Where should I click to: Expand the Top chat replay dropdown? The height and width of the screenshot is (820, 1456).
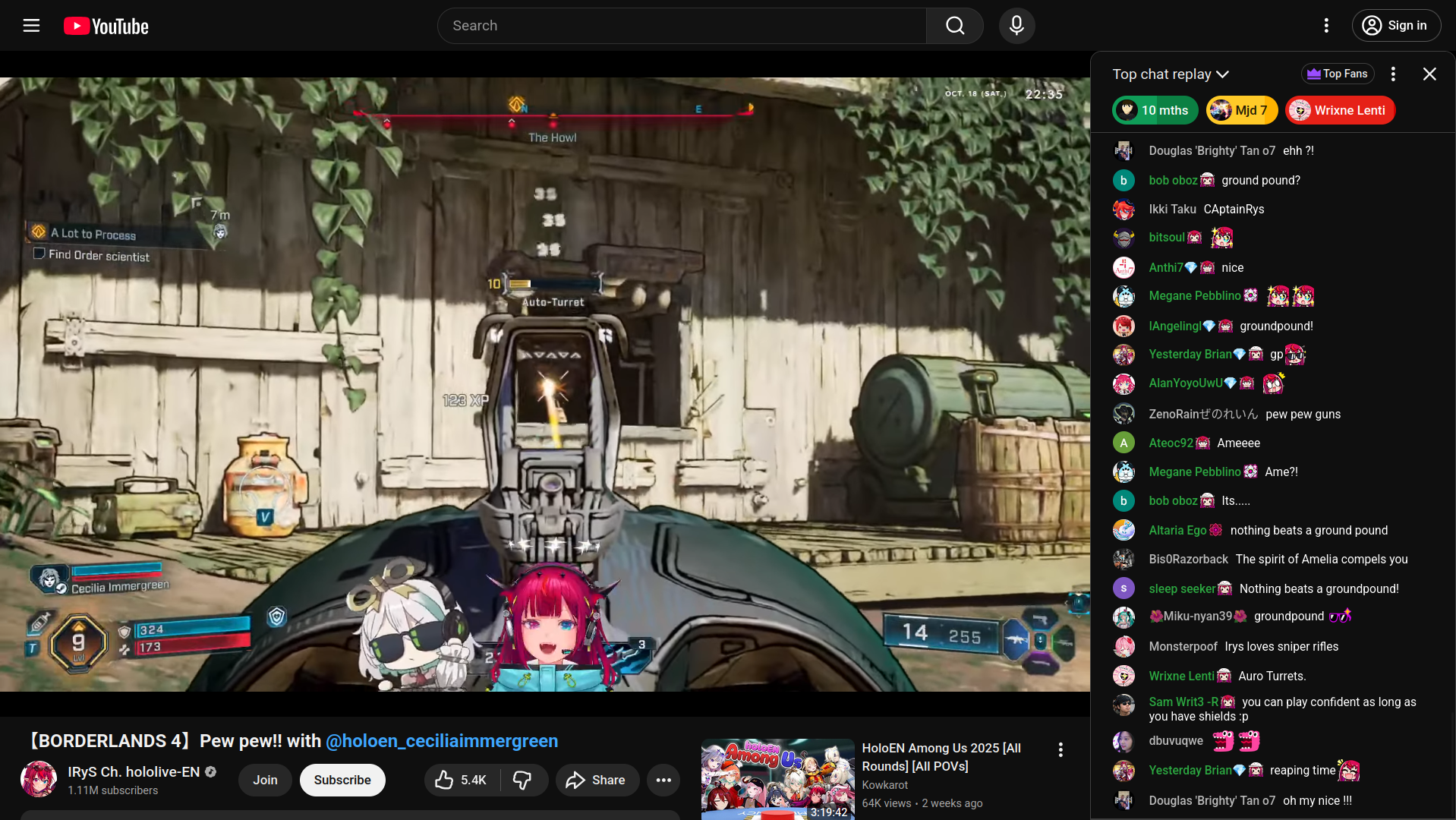(x=1170, y=74)
